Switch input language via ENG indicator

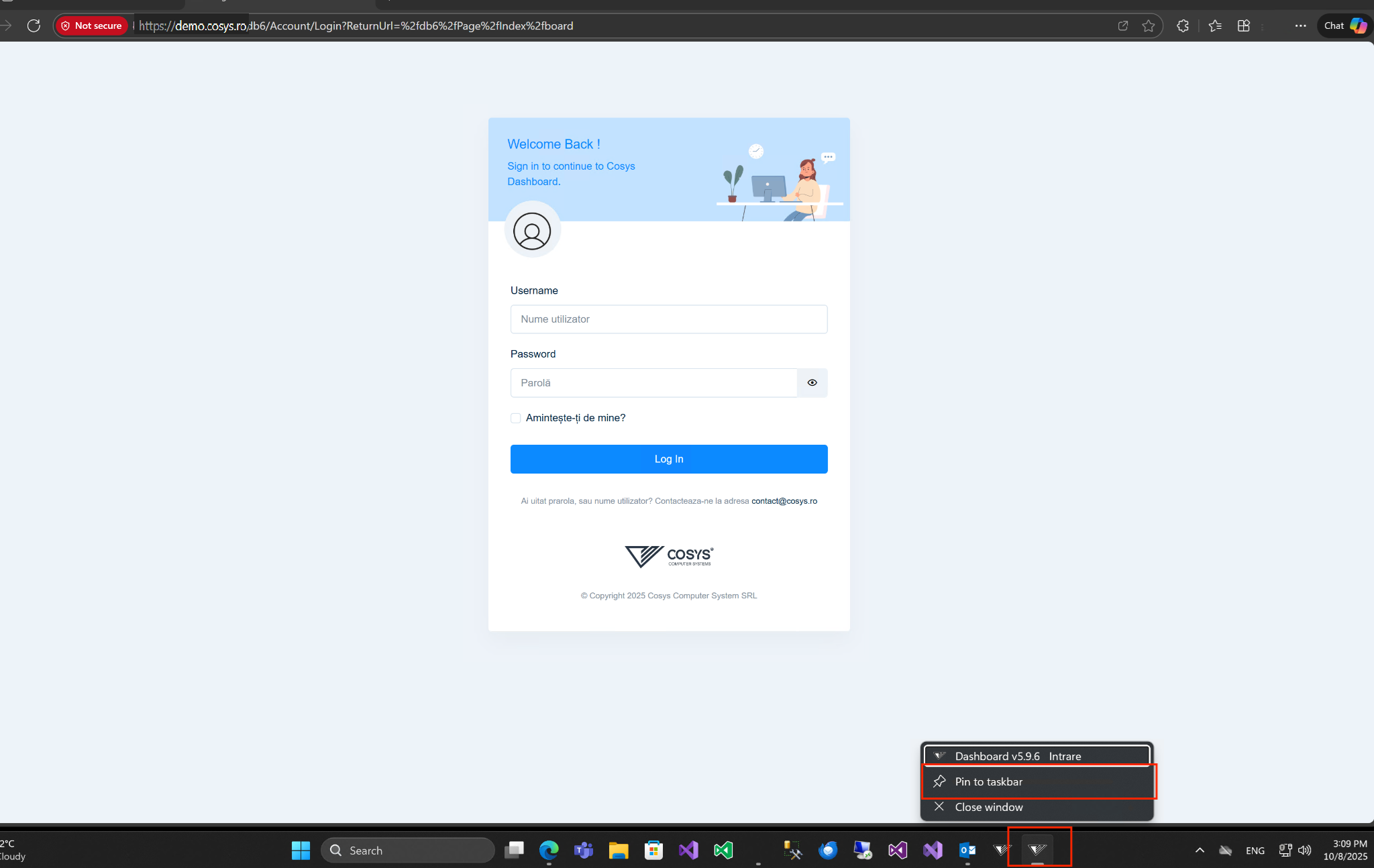(1255, 851)
